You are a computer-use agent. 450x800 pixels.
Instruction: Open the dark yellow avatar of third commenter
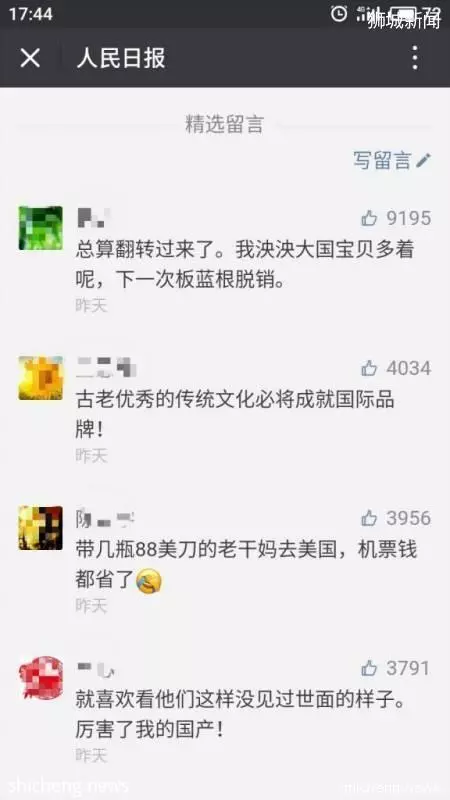click(x=41, y=528)
